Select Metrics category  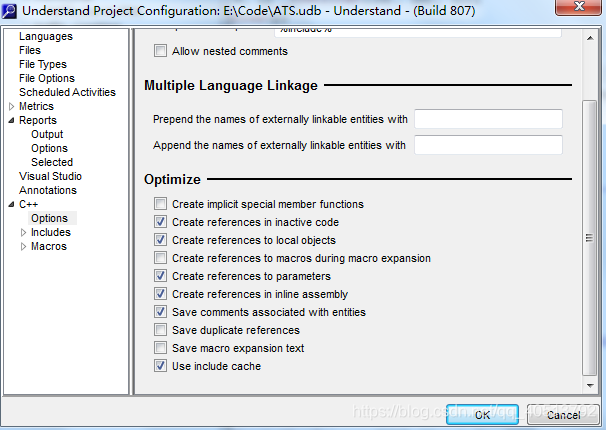pyautogui.click(x=36, y=106)
